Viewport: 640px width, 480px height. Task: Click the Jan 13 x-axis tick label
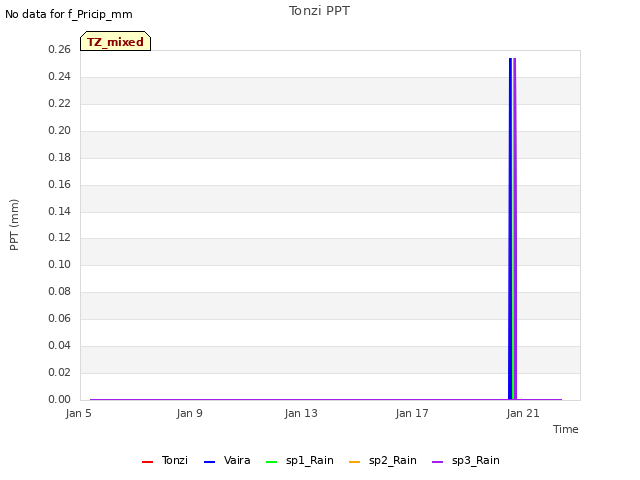pyautogui.click(x=301, y=413)
